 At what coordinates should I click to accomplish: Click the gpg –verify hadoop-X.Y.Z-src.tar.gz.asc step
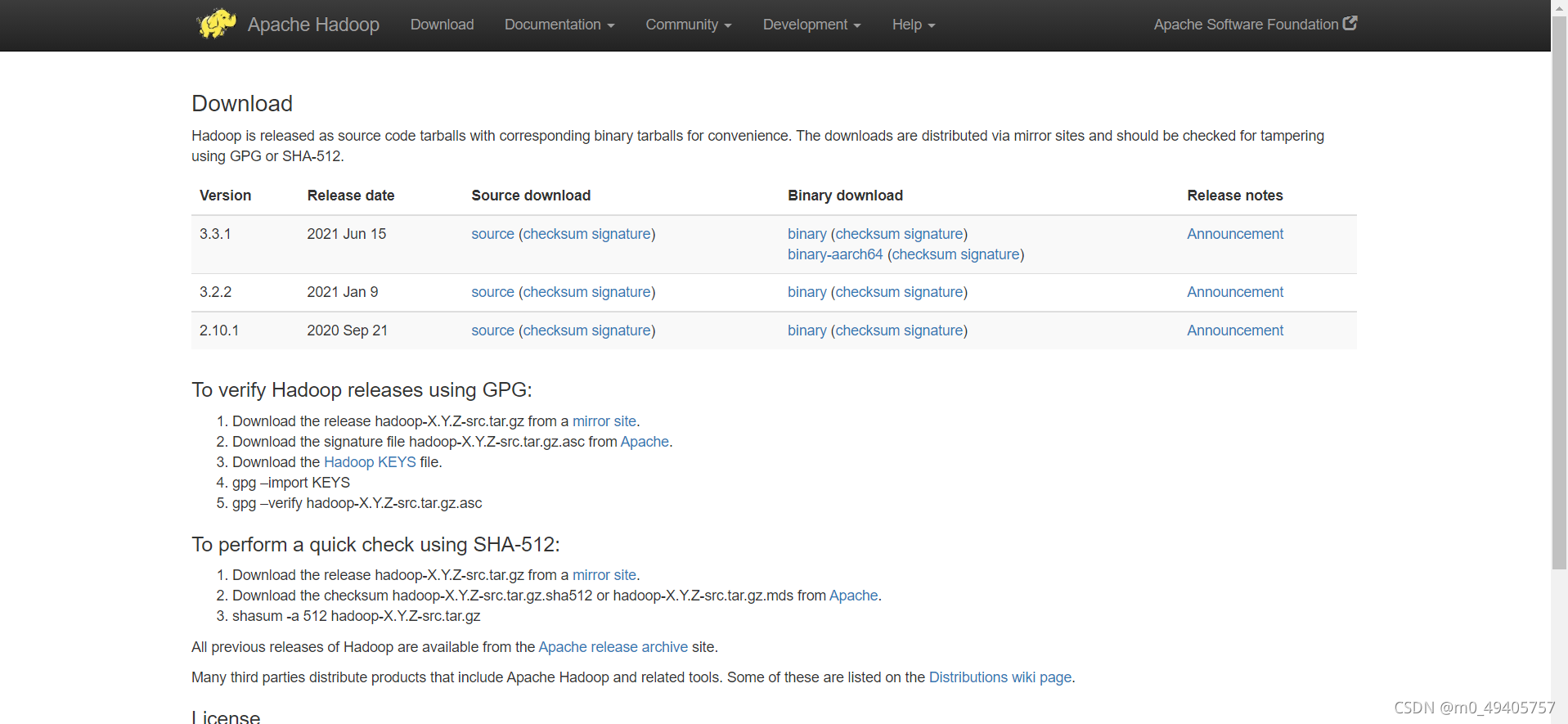coord(357,503)
